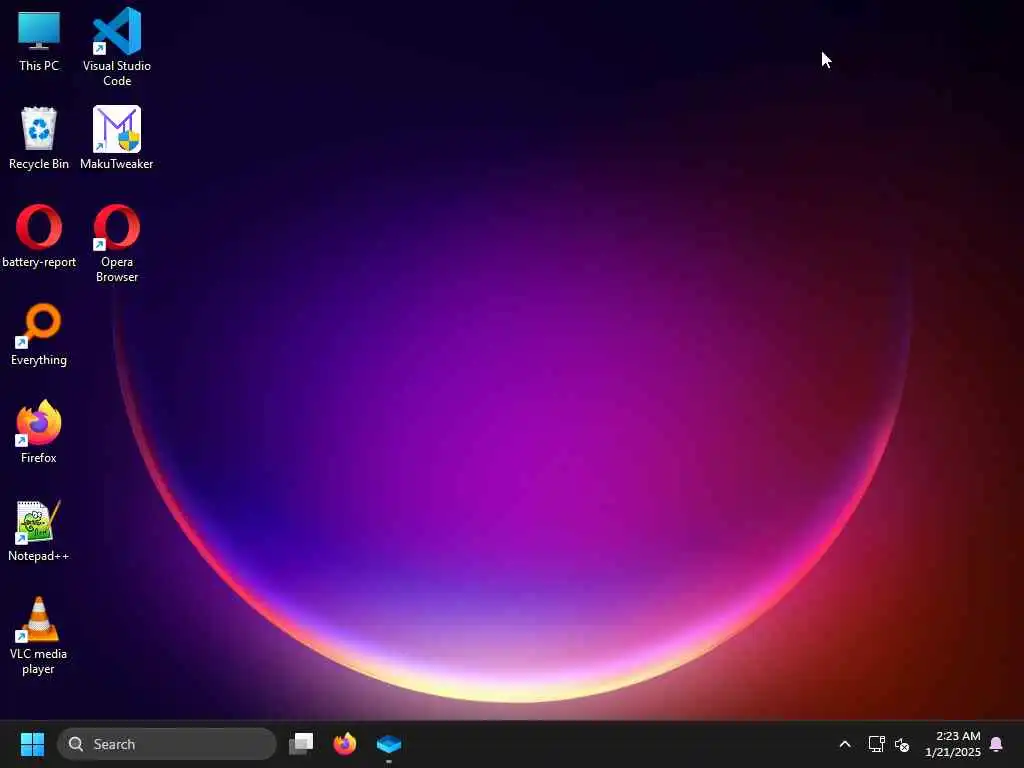
Task: Select the Everything search shortcut
Action: 39,334
